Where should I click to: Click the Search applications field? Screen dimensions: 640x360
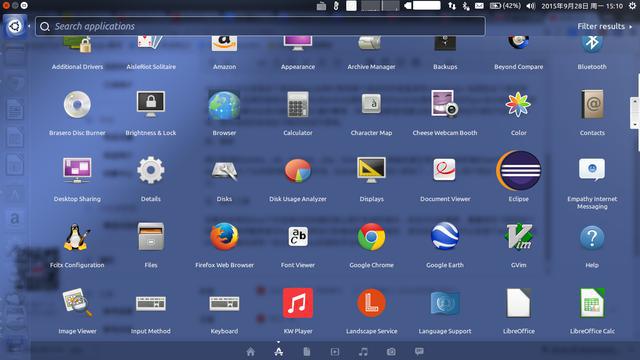(x=260, y=27)
